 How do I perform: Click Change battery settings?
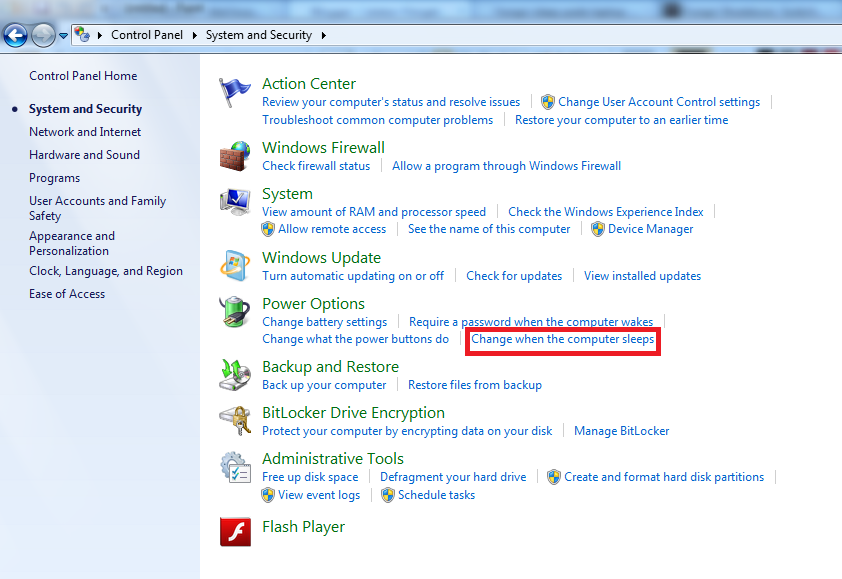[324, 322]
